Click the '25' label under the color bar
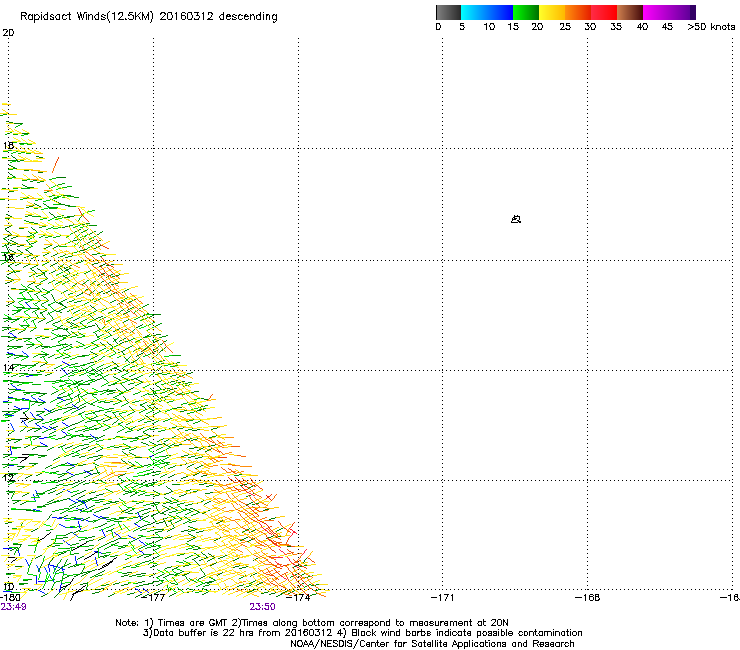Image resolution: width=740 pixels, height=650 pixels. [565, 27]
